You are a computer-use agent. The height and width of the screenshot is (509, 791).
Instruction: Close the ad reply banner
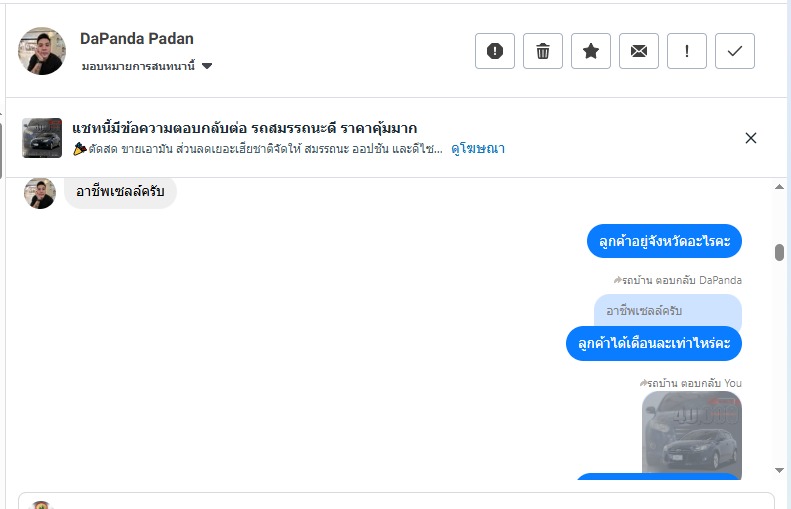pos(751,138)
